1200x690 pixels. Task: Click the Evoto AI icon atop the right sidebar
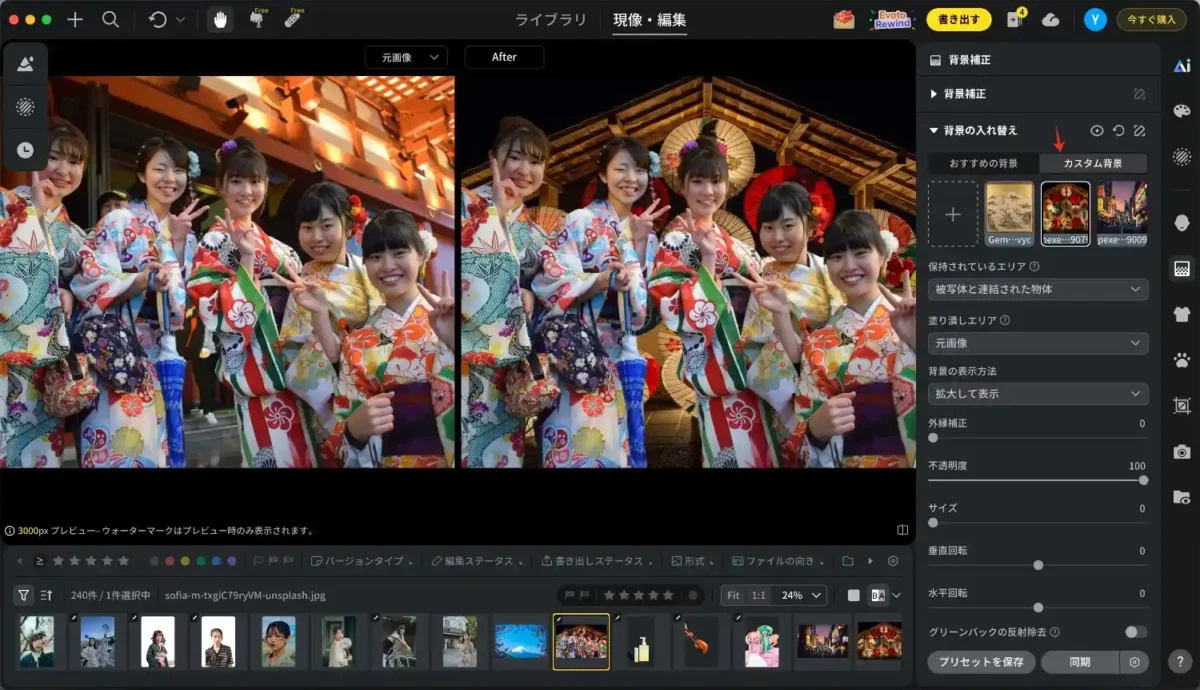pos(1181,62)
